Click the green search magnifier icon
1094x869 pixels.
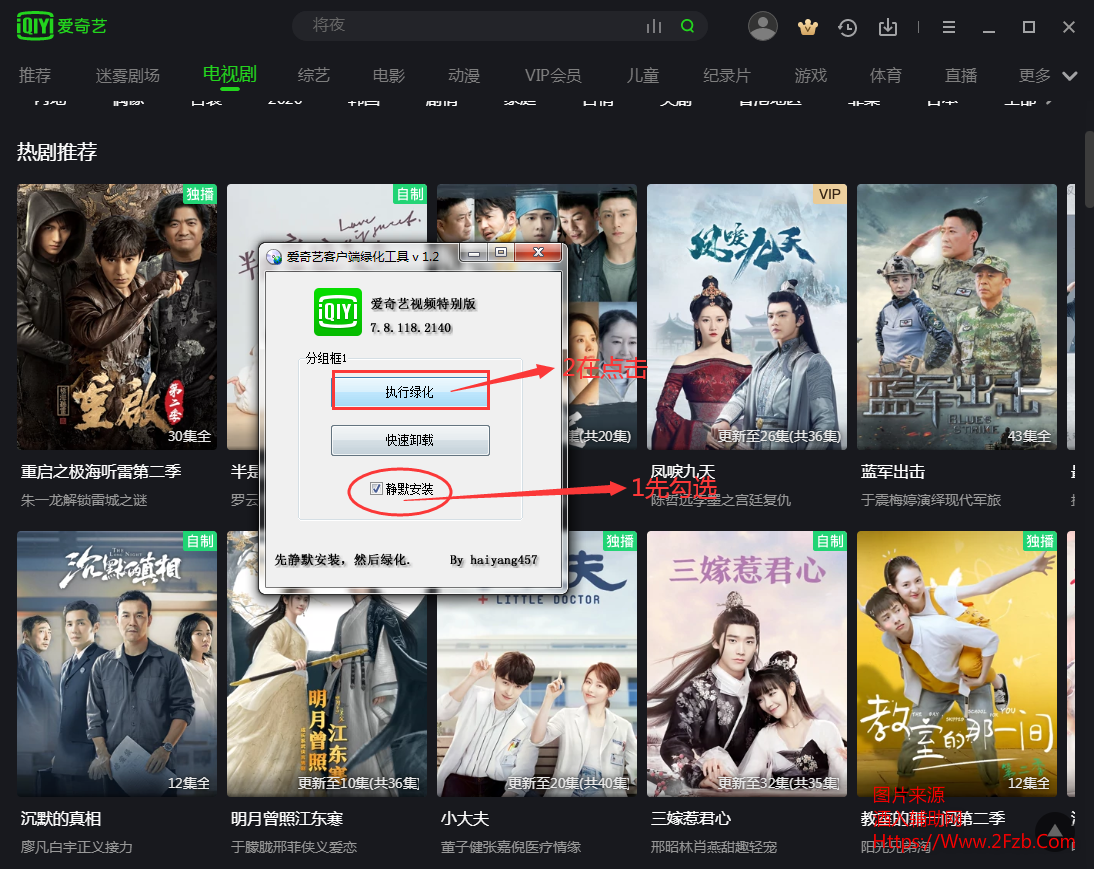(x=687, y=27)
